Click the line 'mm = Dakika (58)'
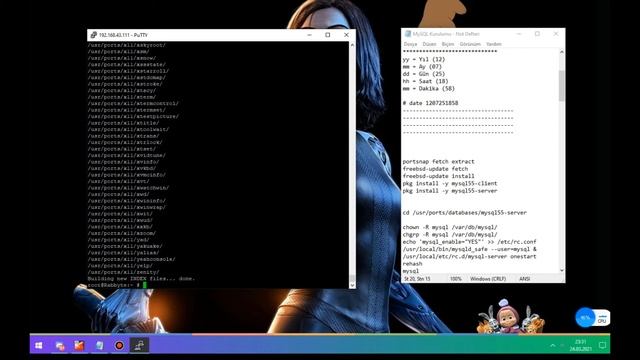Viewport: 640px width, 360px height. (429, 89)
